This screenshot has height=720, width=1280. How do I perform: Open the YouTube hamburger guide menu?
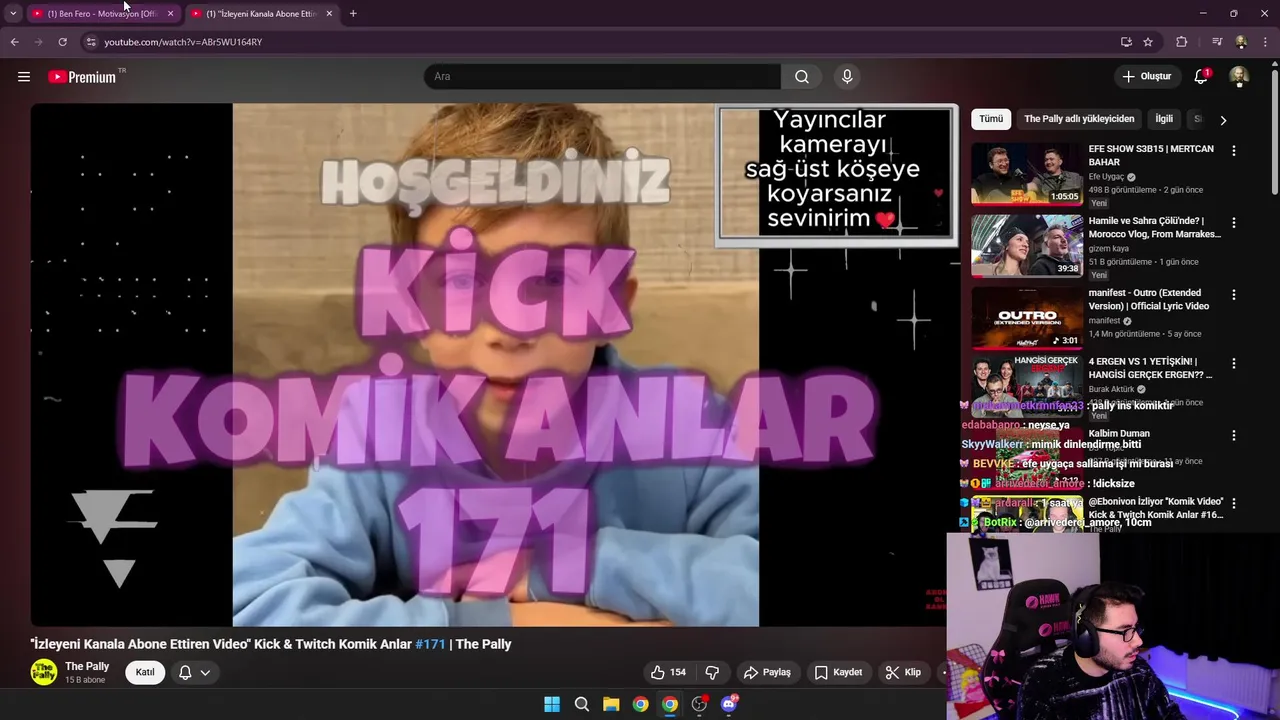[x=24, y=77]
